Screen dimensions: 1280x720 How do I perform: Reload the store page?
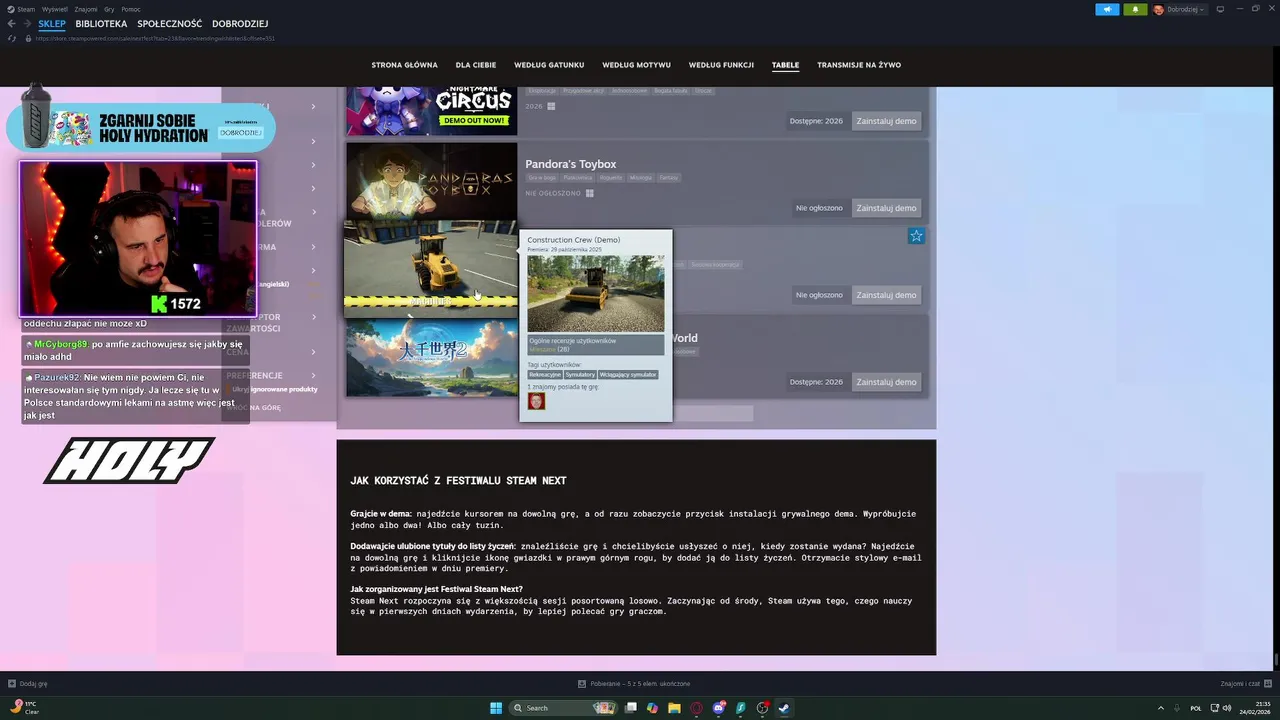(12, 38)
